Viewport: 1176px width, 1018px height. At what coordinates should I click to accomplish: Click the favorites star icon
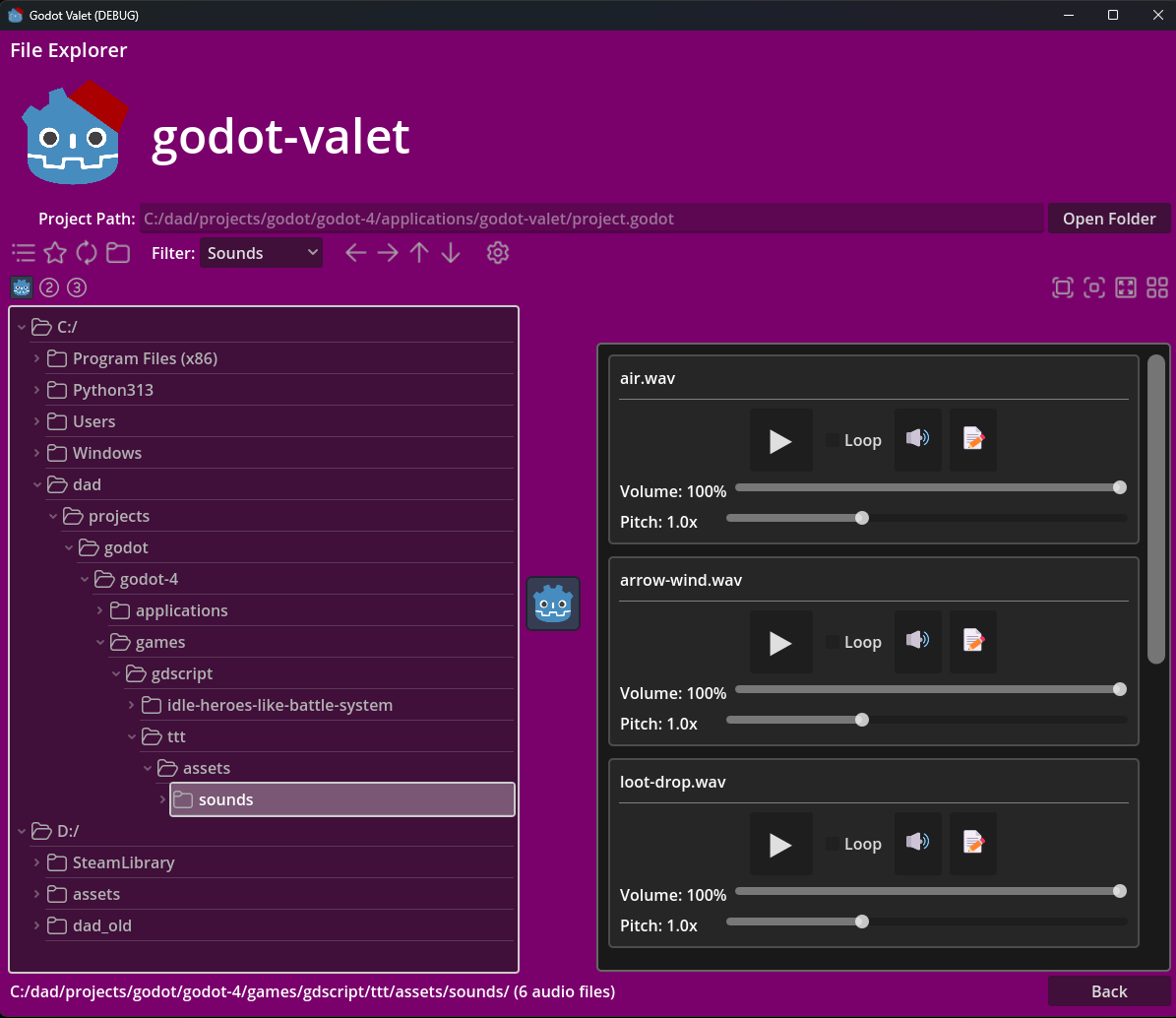(x=55, y=253)
